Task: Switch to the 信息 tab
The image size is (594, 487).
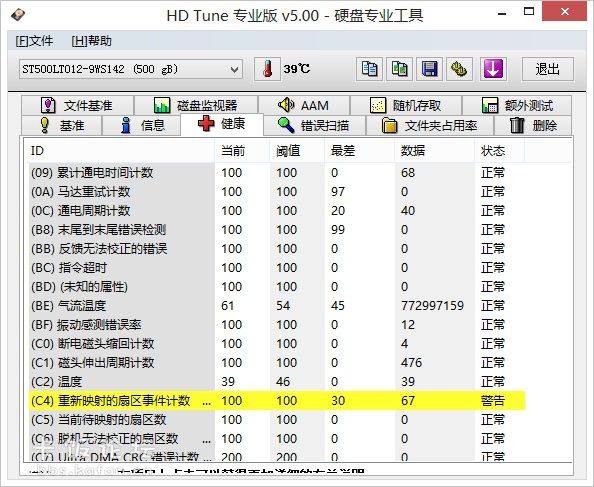Action: (x=141, y=125)
